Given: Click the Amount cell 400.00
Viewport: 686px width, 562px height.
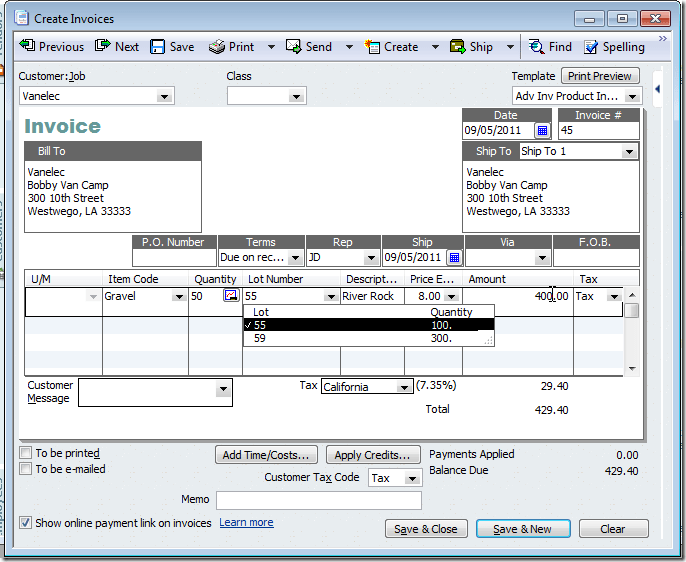Looking at the screenshot, I should click(x=517, y=296).
